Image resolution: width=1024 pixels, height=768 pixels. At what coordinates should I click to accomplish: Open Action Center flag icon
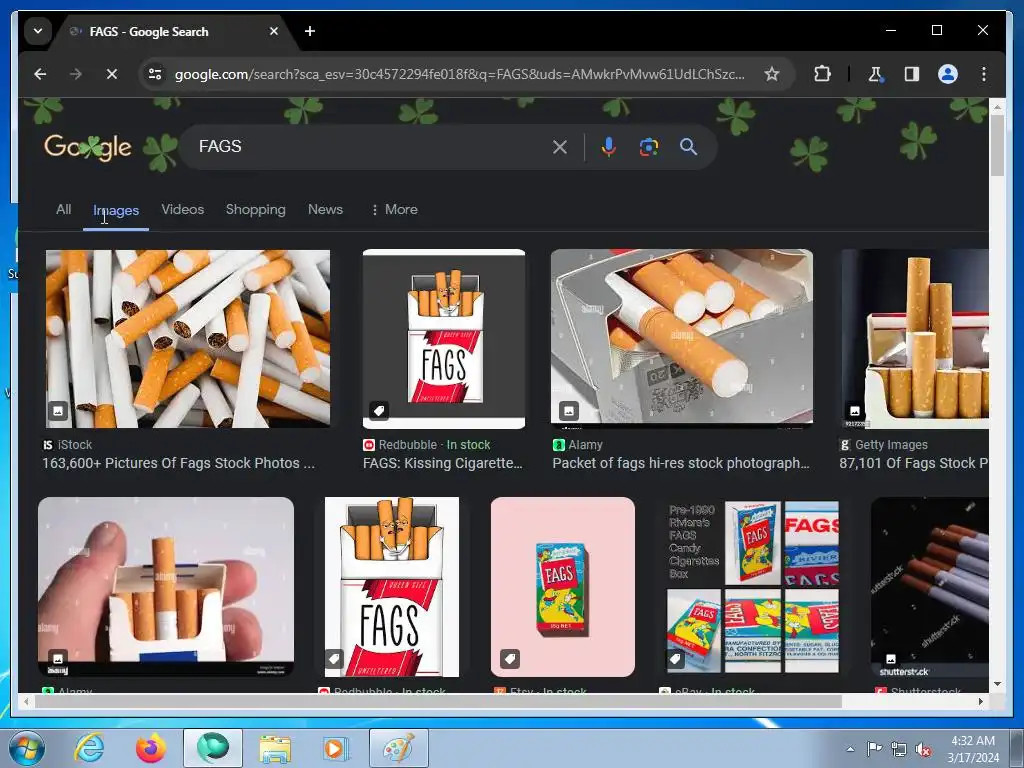click(874, 749)
